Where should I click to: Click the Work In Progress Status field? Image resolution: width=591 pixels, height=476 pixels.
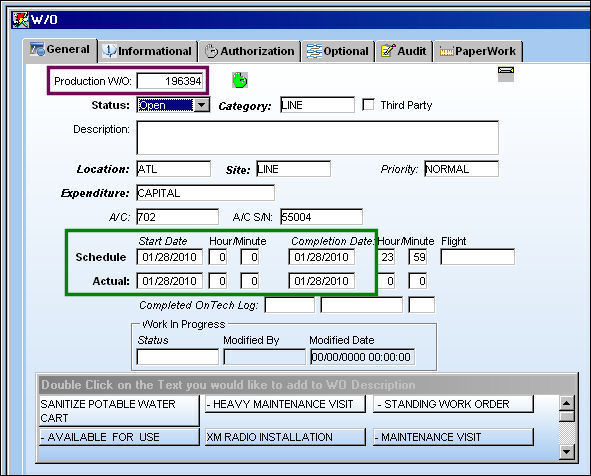(178, 357)
